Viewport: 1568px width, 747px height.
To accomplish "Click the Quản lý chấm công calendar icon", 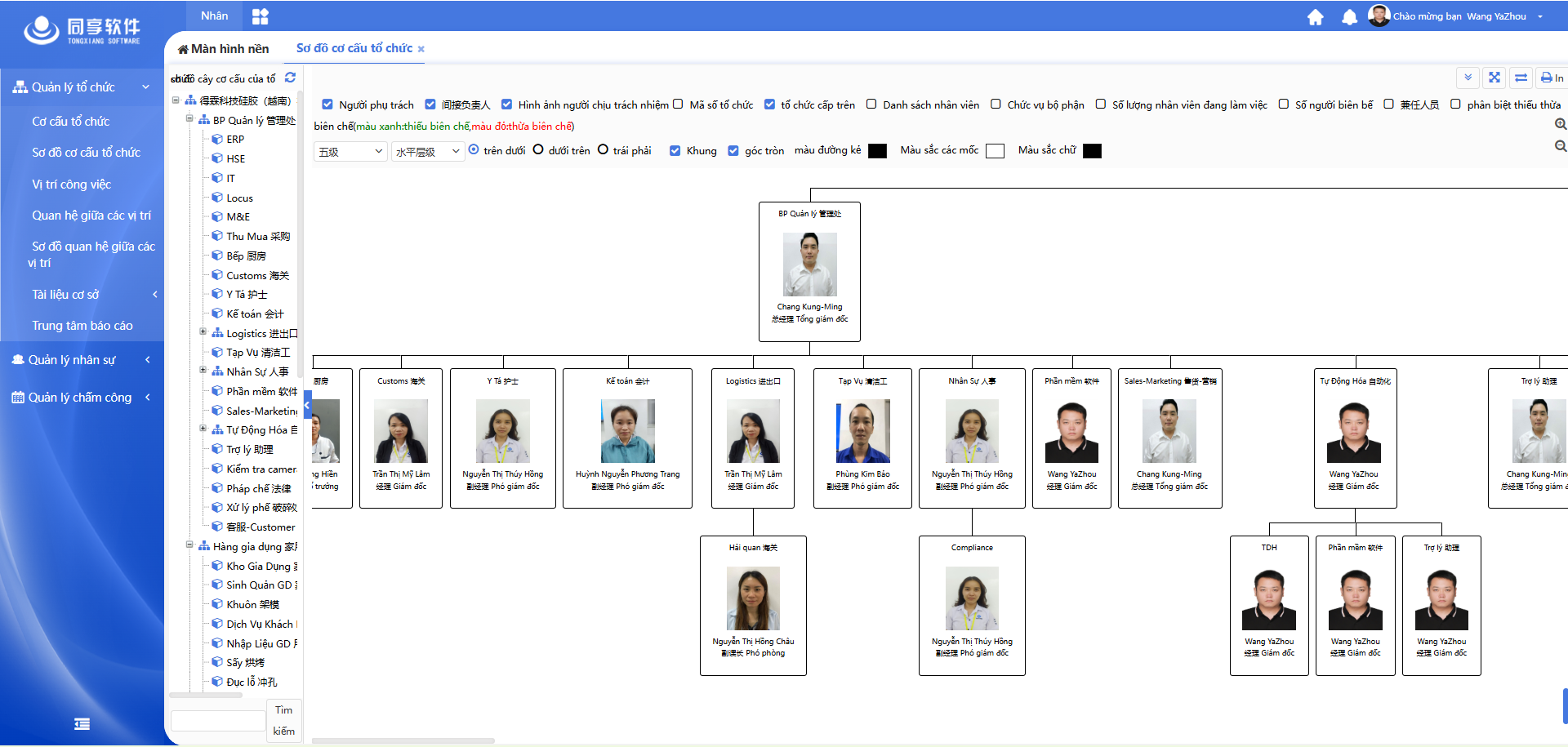I will (x=18, y=398).
